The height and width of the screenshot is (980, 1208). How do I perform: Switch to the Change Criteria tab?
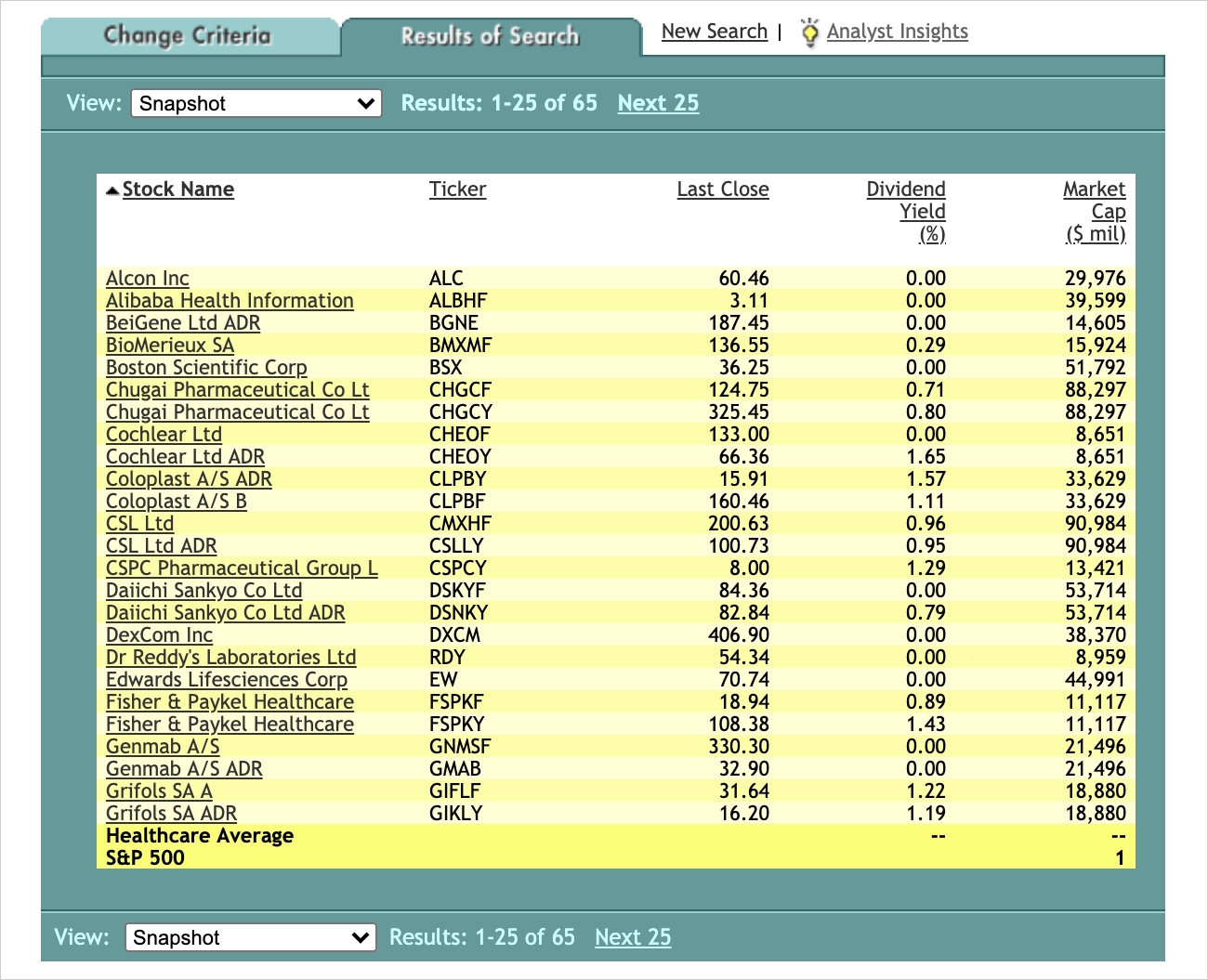(x=188, y=36)
